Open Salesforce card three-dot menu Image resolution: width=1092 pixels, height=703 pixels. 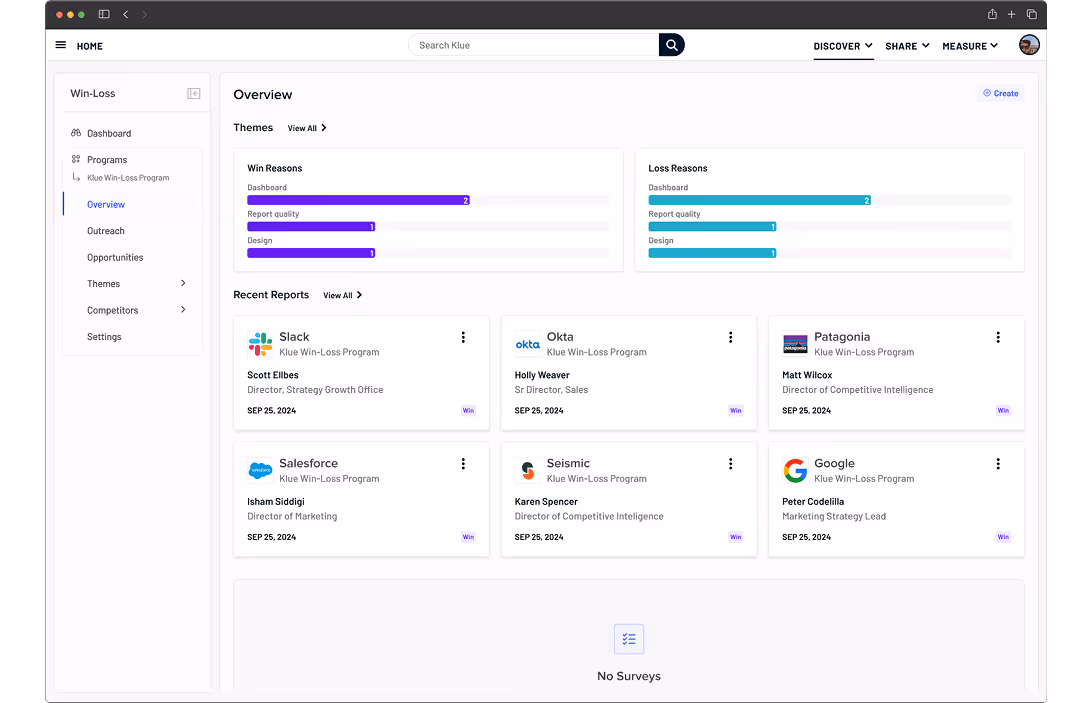pyautogui.click(x=463, y=464)
